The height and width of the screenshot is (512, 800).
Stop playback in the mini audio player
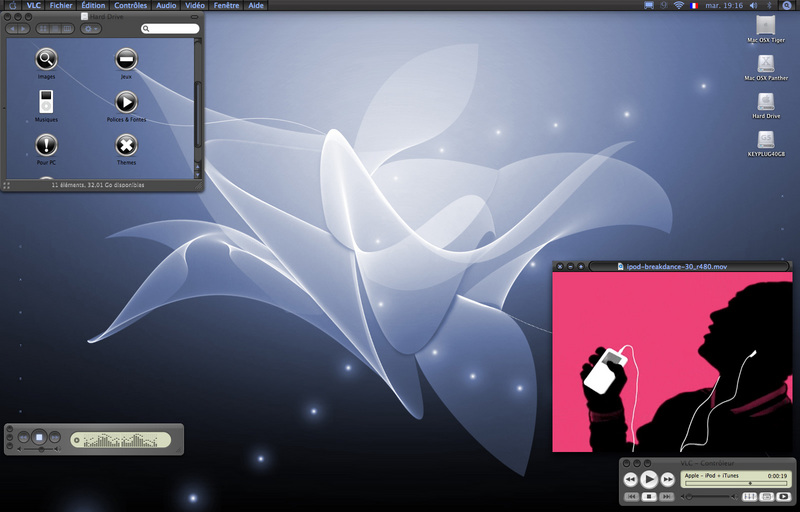39,437
